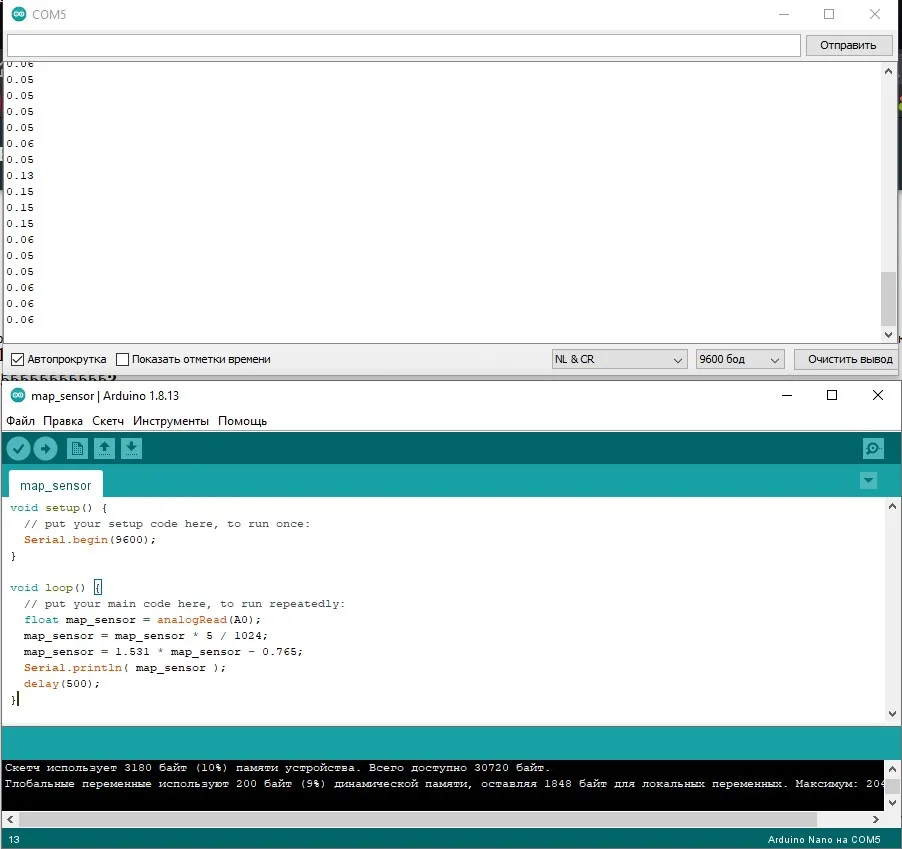Create a new sketch with New icon

coord(77,449)
